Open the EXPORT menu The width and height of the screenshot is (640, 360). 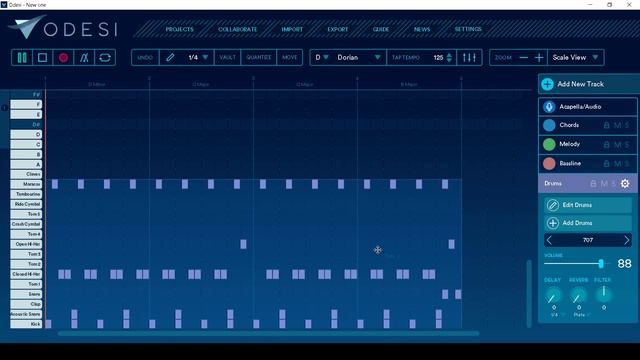338,29
